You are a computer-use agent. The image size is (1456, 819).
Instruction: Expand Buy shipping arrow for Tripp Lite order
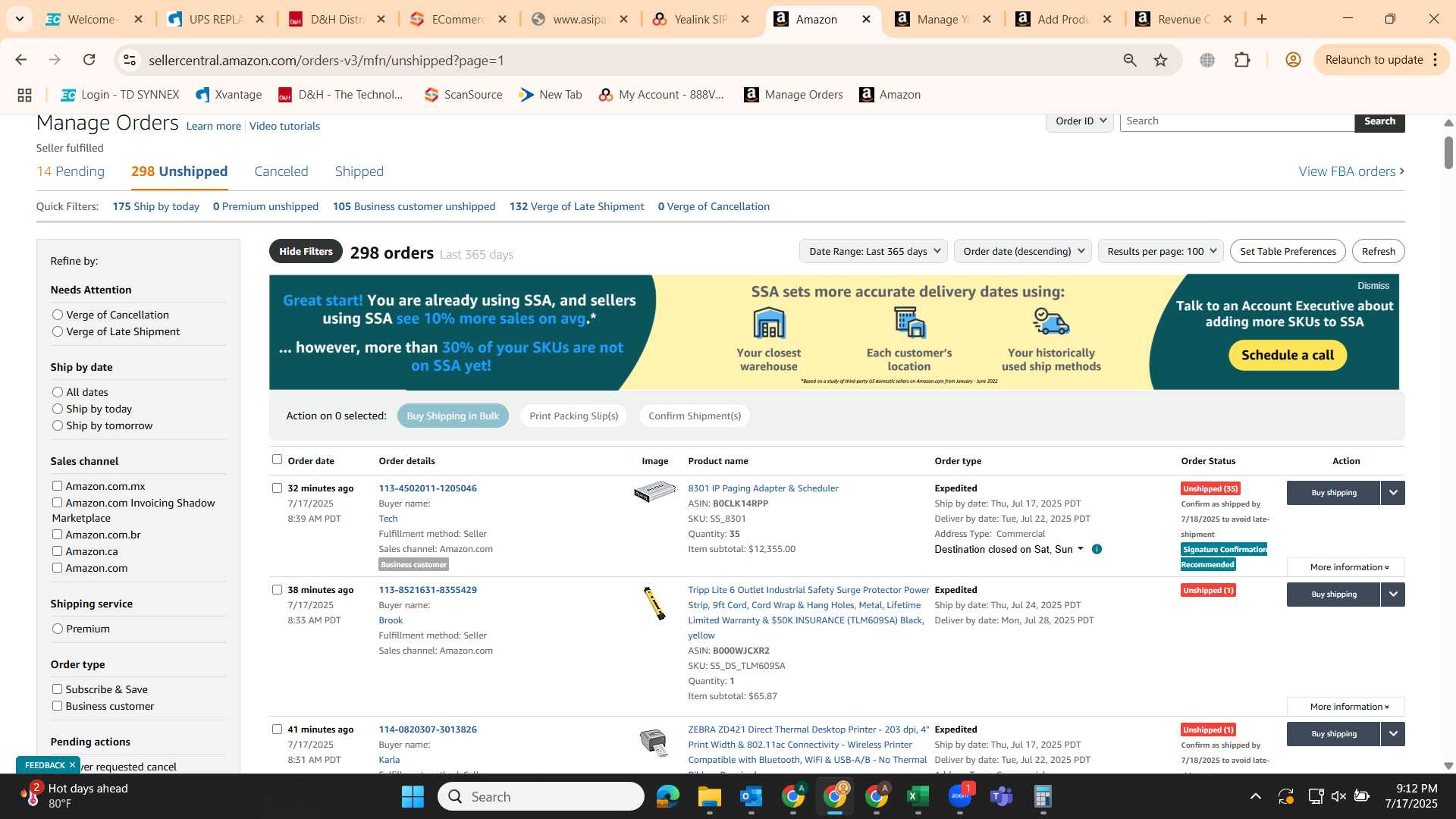pyautogui.click(x=1393, y=595)
